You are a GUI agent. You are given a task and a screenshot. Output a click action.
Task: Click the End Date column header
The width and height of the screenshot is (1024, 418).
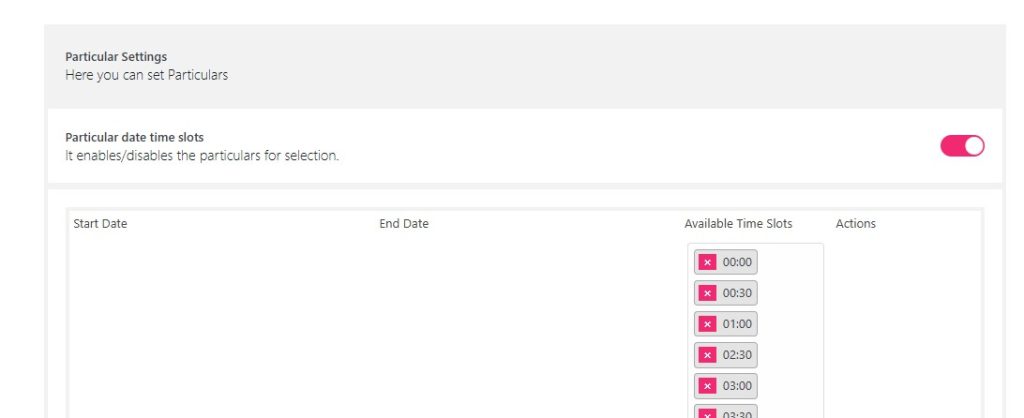point(404,224)
